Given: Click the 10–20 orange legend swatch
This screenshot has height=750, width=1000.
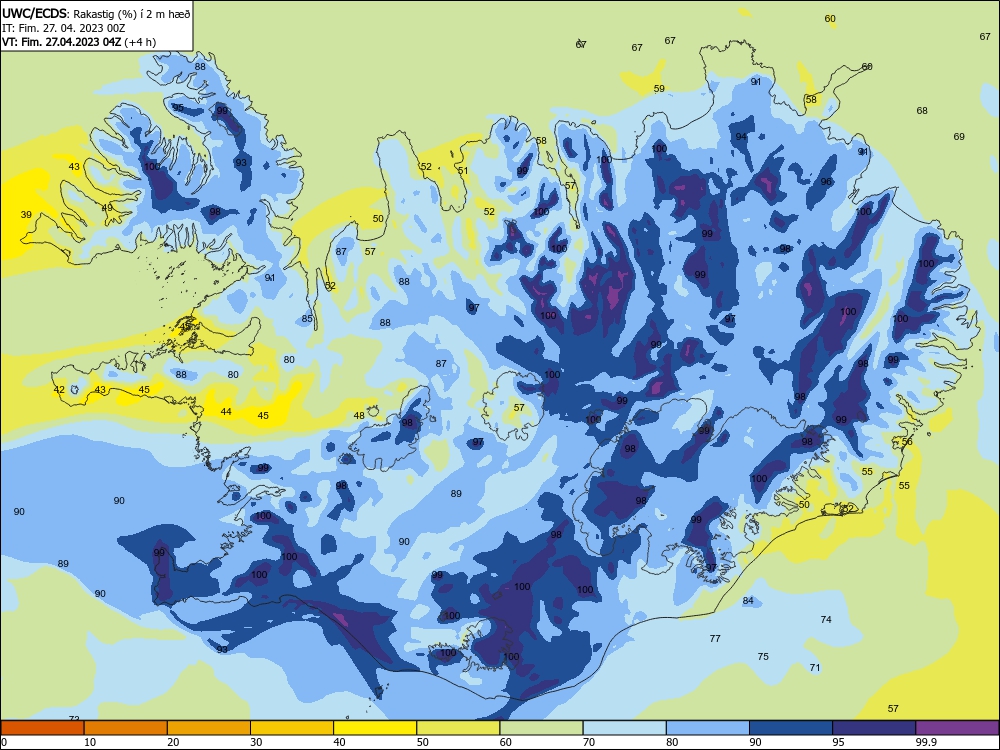Looking at the screenshot, I should point(126,728).
